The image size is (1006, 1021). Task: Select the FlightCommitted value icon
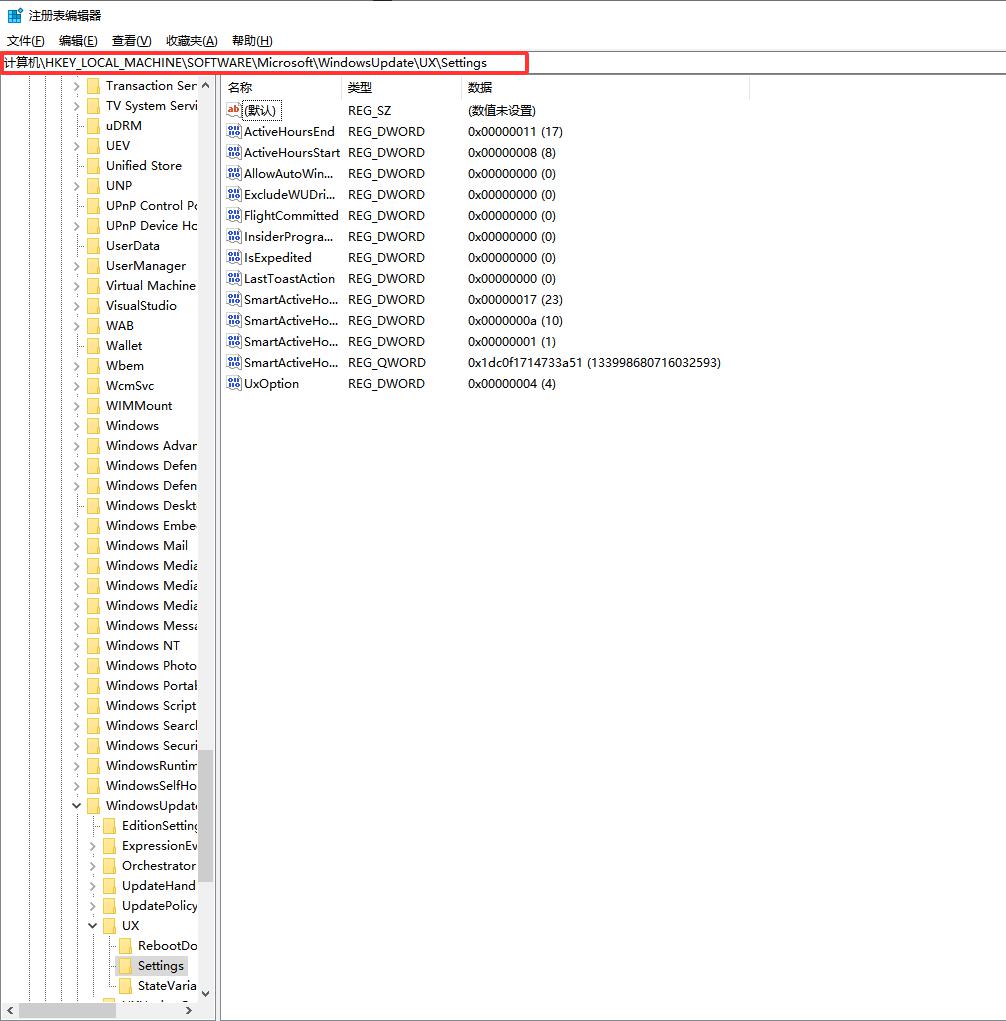pos(234,216)
